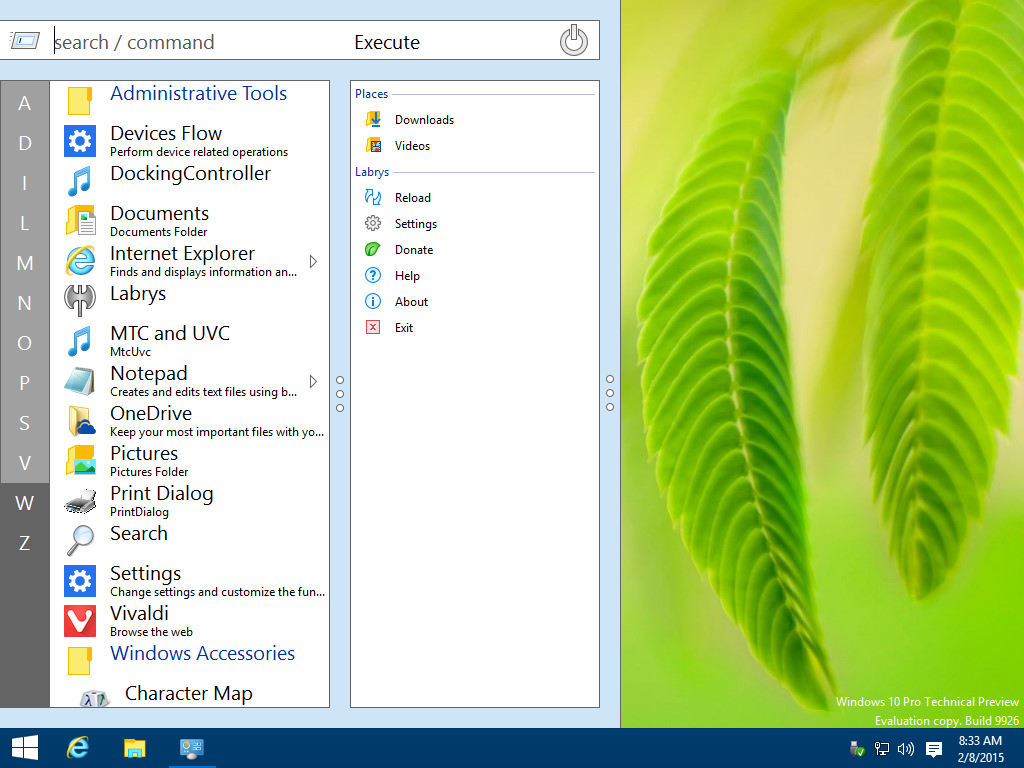Click the 'PrintDialog' subtitle text
This screenshot has width=1024, height=768.
click(x=139, y=512)
